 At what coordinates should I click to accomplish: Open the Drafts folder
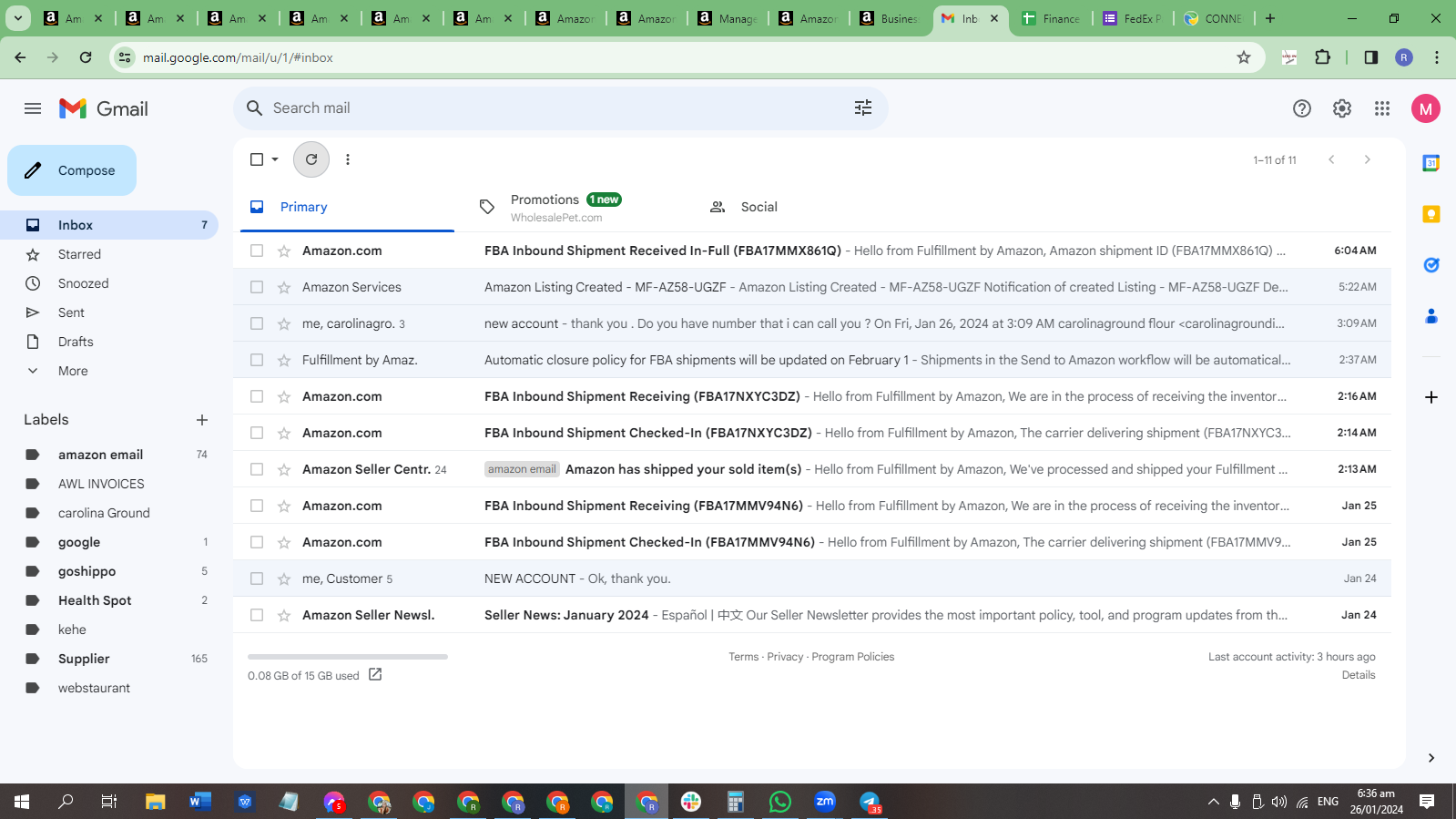(x=109, y=342)
